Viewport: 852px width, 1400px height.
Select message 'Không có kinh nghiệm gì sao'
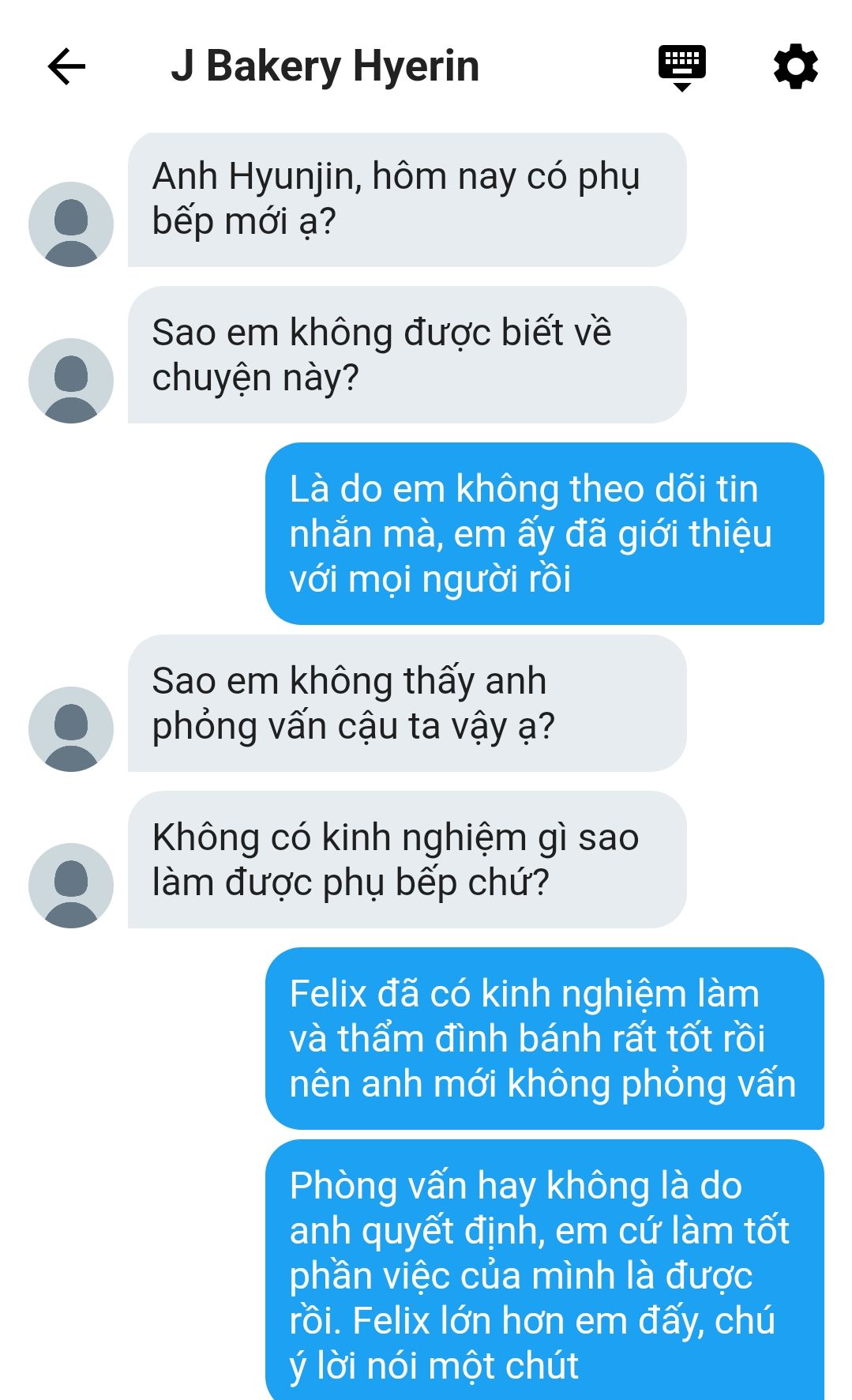[407, 860]
